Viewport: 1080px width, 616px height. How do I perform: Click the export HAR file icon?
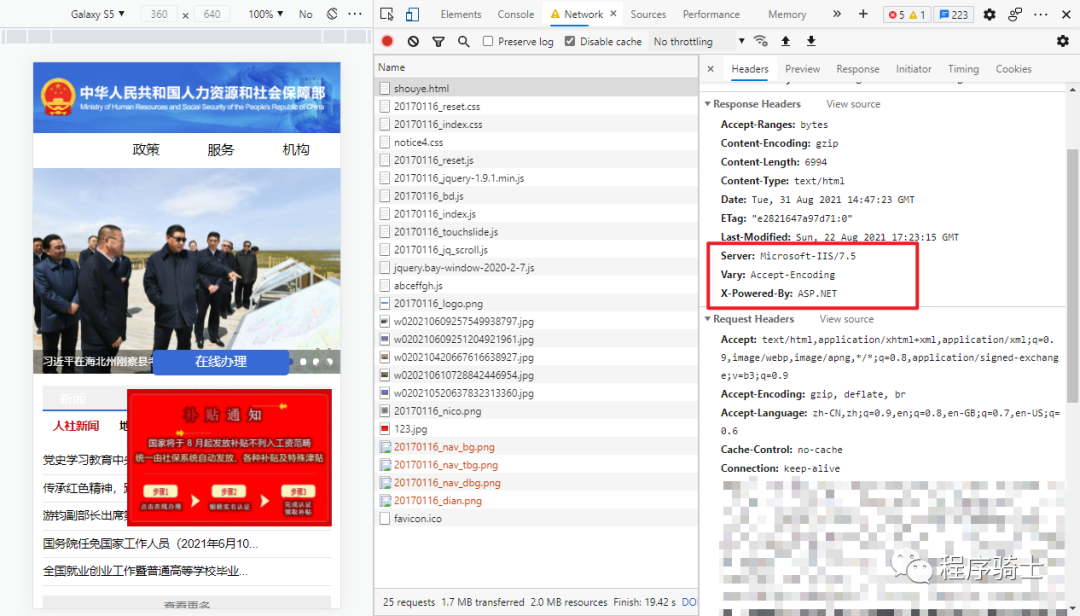(810, 41)
